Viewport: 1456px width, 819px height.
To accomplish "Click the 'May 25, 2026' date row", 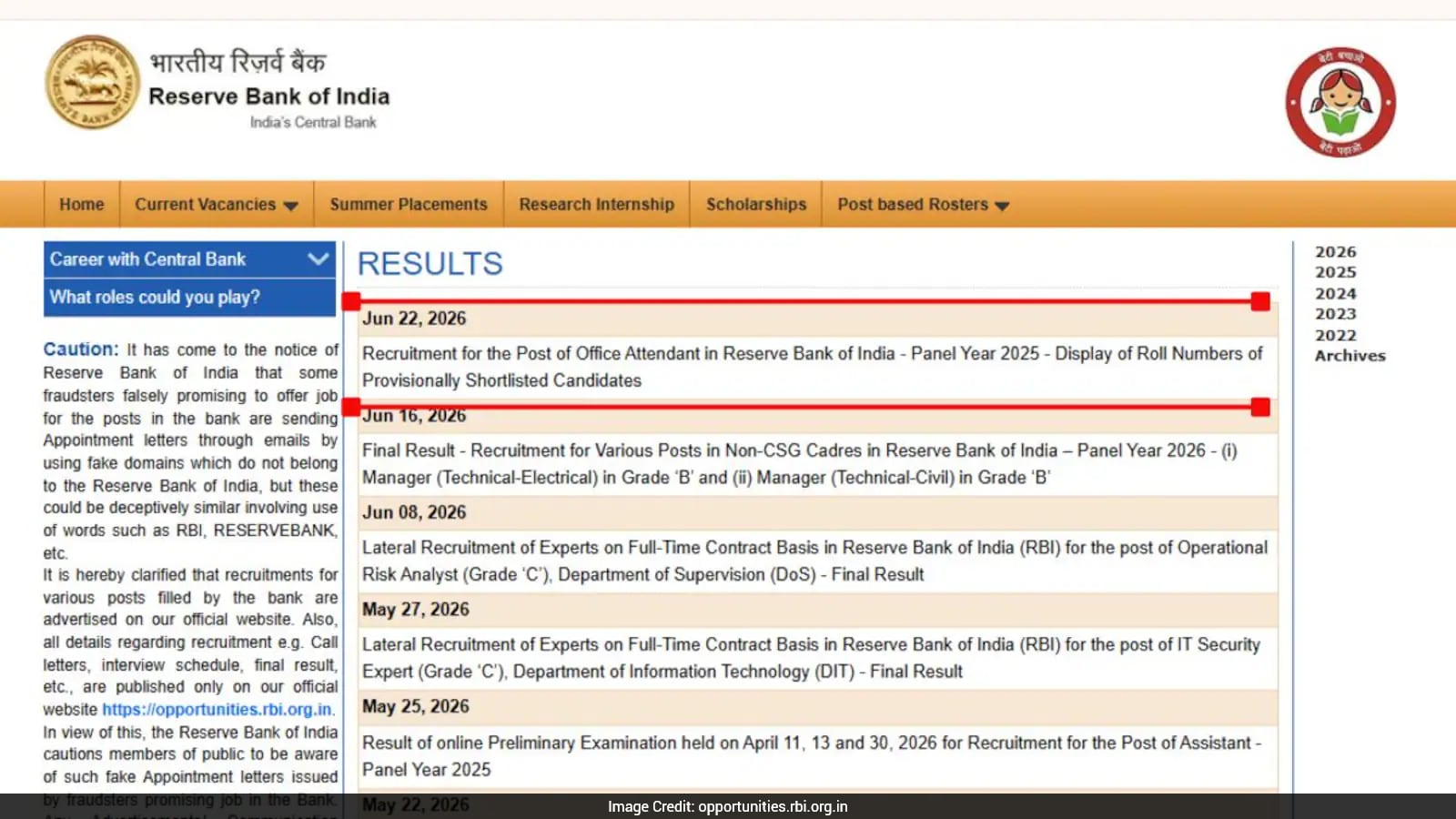I will pyautogui.click(x=818, y=707).
